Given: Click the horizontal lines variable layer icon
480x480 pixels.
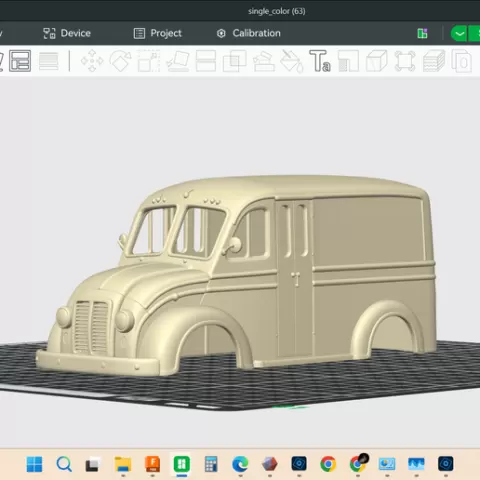Looking at the screenshot, I should pyautogui.click(x=49, y=61).
